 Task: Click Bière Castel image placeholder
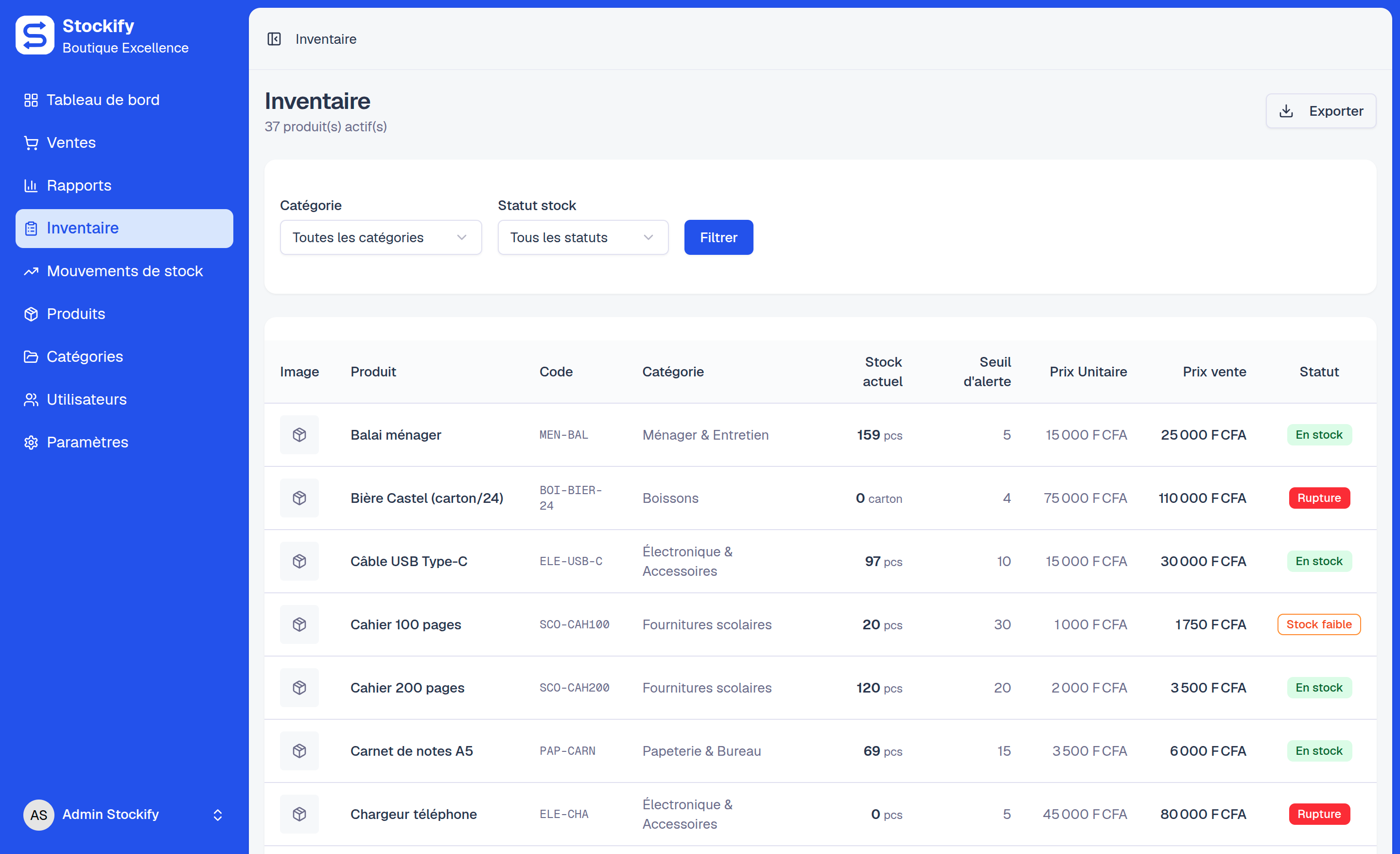[299, 498]
